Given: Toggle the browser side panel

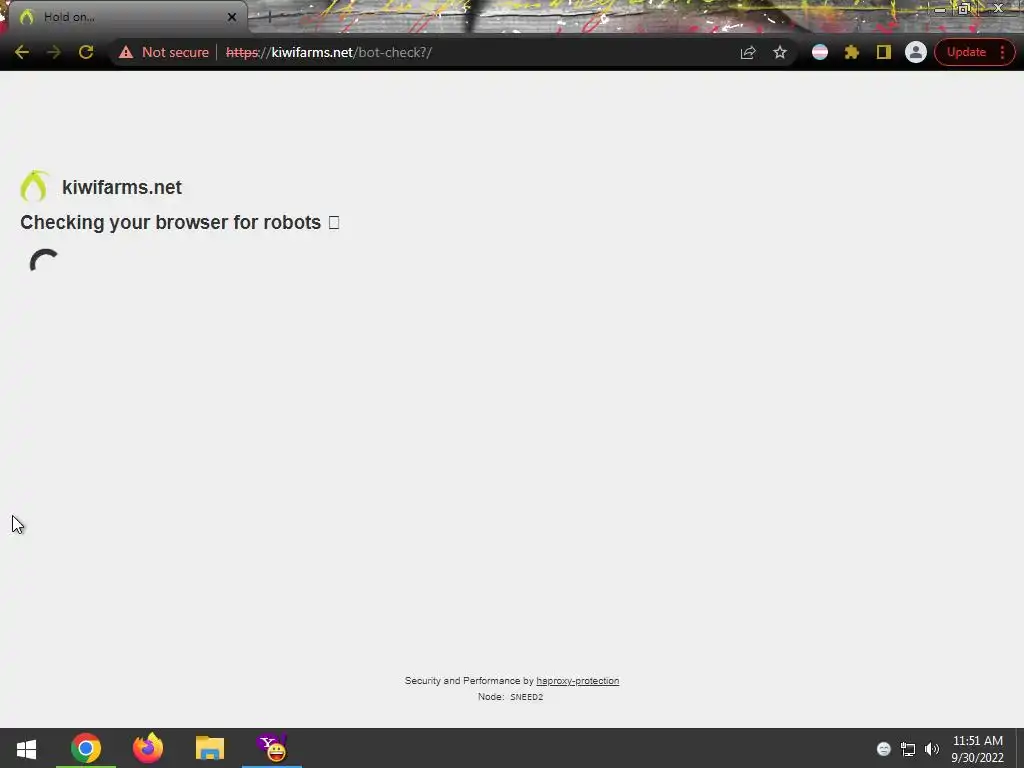Looking at the screenshot, I should tap(884, 52).
